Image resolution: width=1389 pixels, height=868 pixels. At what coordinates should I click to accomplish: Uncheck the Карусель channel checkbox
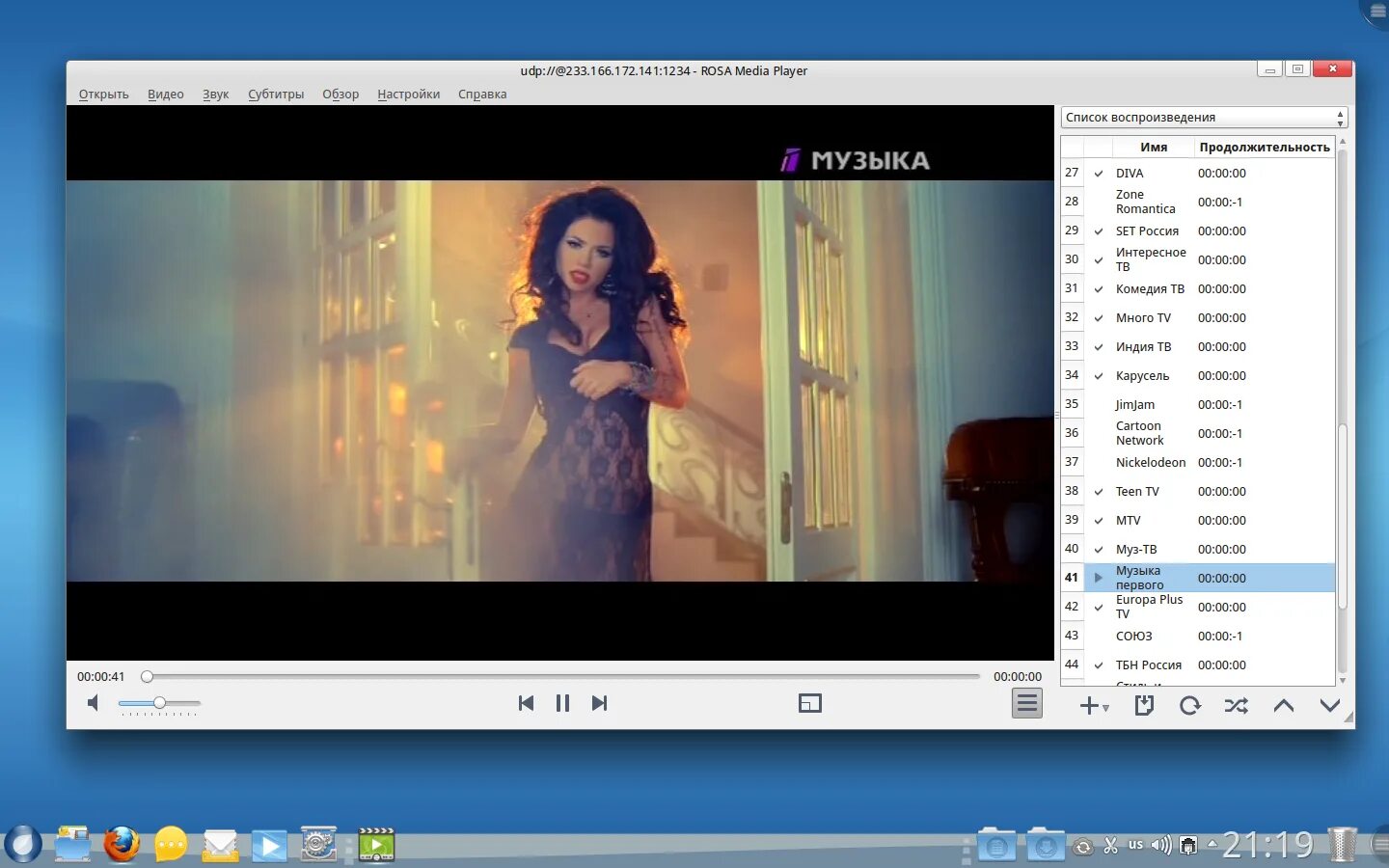click(1099, 375)
